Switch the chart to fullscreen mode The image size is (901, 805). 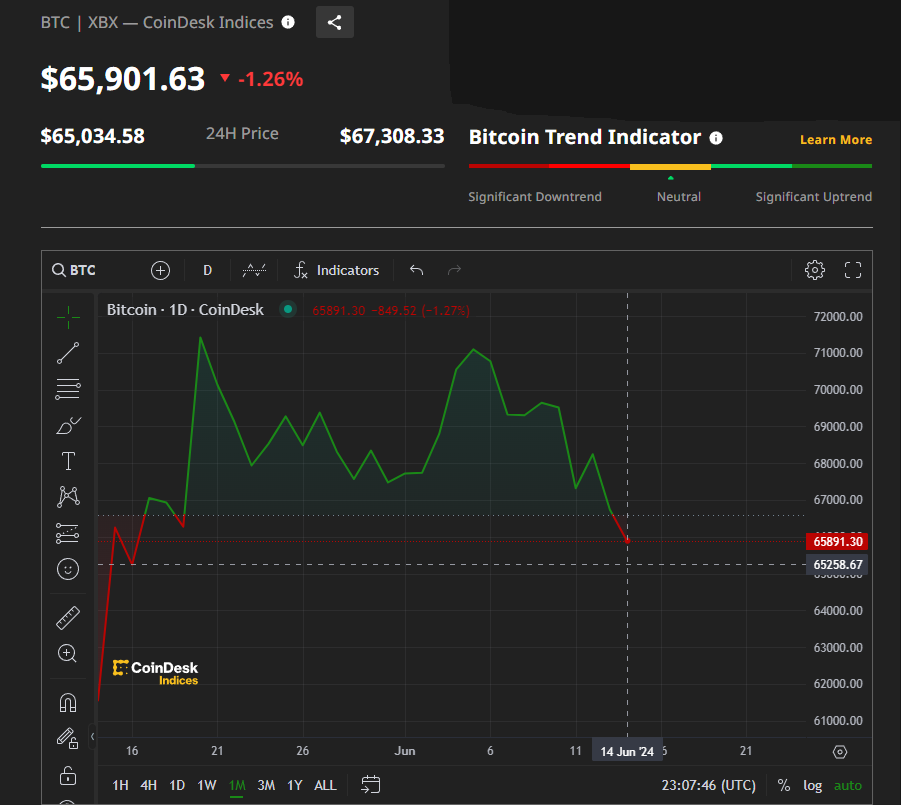pyautogui.click(x=853, y=270)
